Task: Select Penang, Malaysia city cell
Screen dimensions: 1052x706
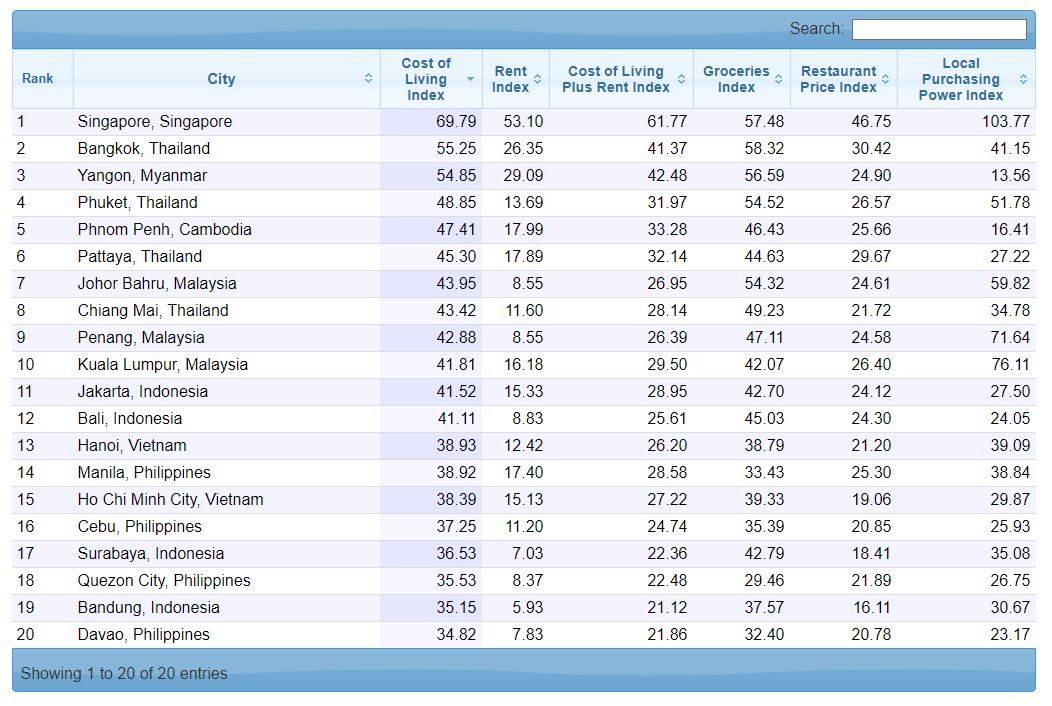Action: pos(227,338)
